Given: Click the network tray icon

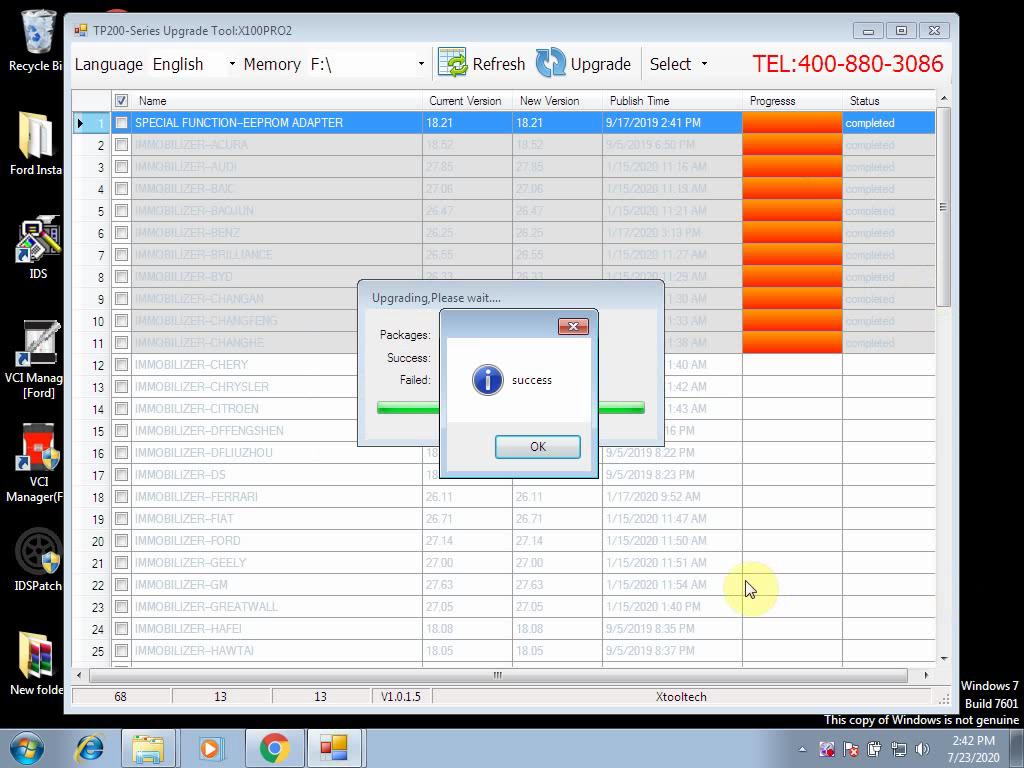Looking at the screenshot, I should (899, 749).
